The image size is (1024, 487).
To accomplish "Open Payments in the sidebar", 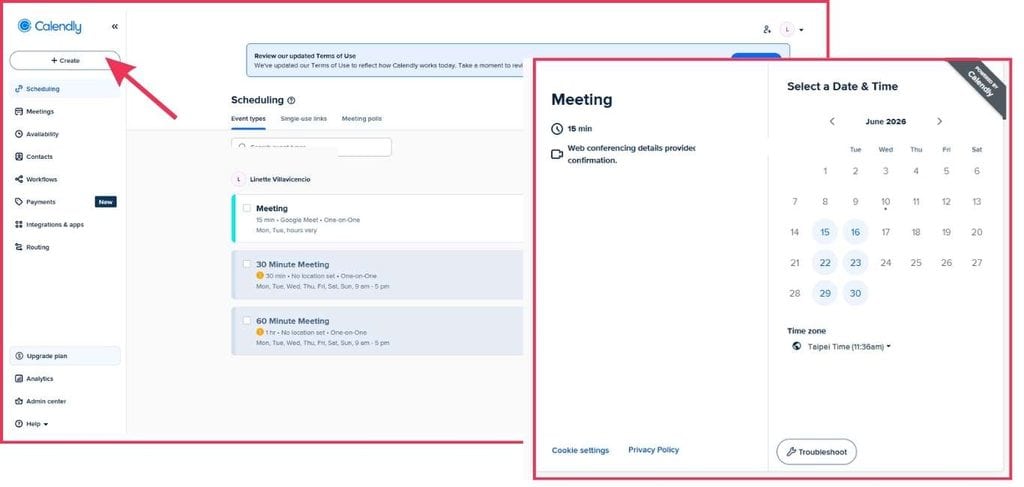I will point(65,202).
